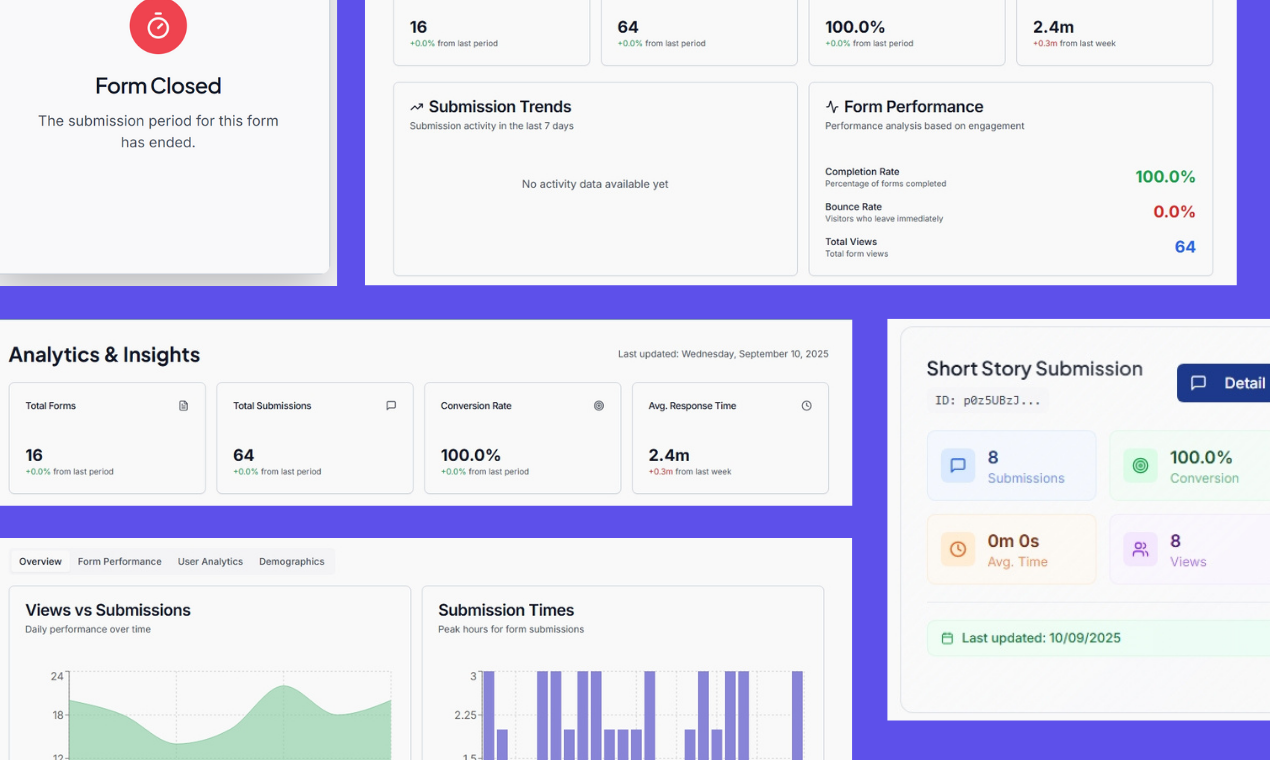Click the blue chat icon beside 8 Submissions
The image size is (1270, 760).
click(x=958, y=465)
